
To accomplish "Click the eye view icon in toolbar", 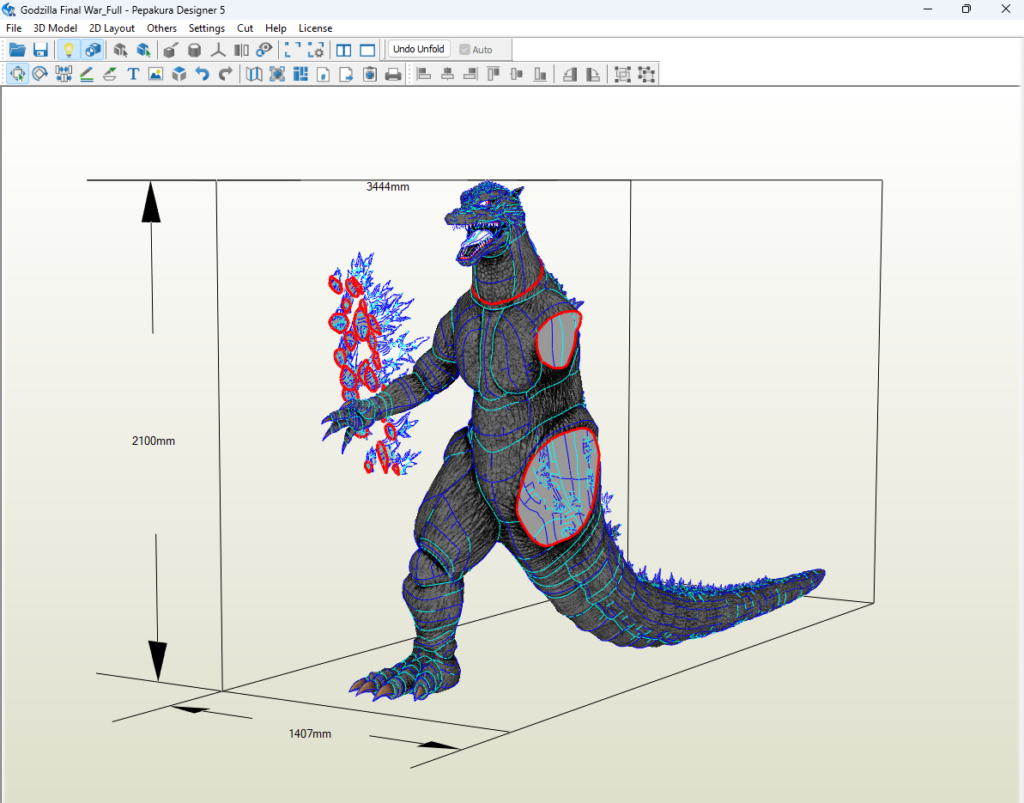I will tap(264, 50).
